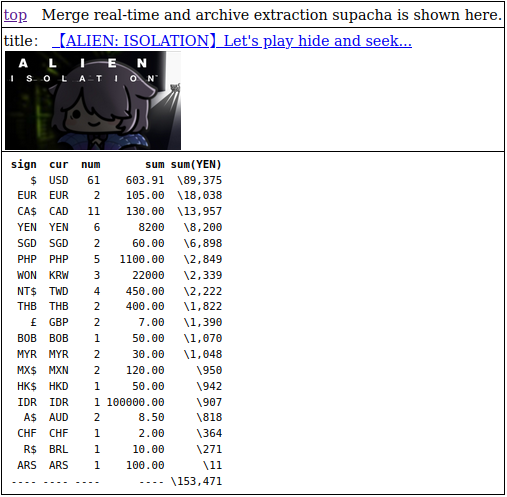The height and width of the screenshot is (497, 507).
Task: Click the grand total \153,471
Action: click(x=196, y=481)
